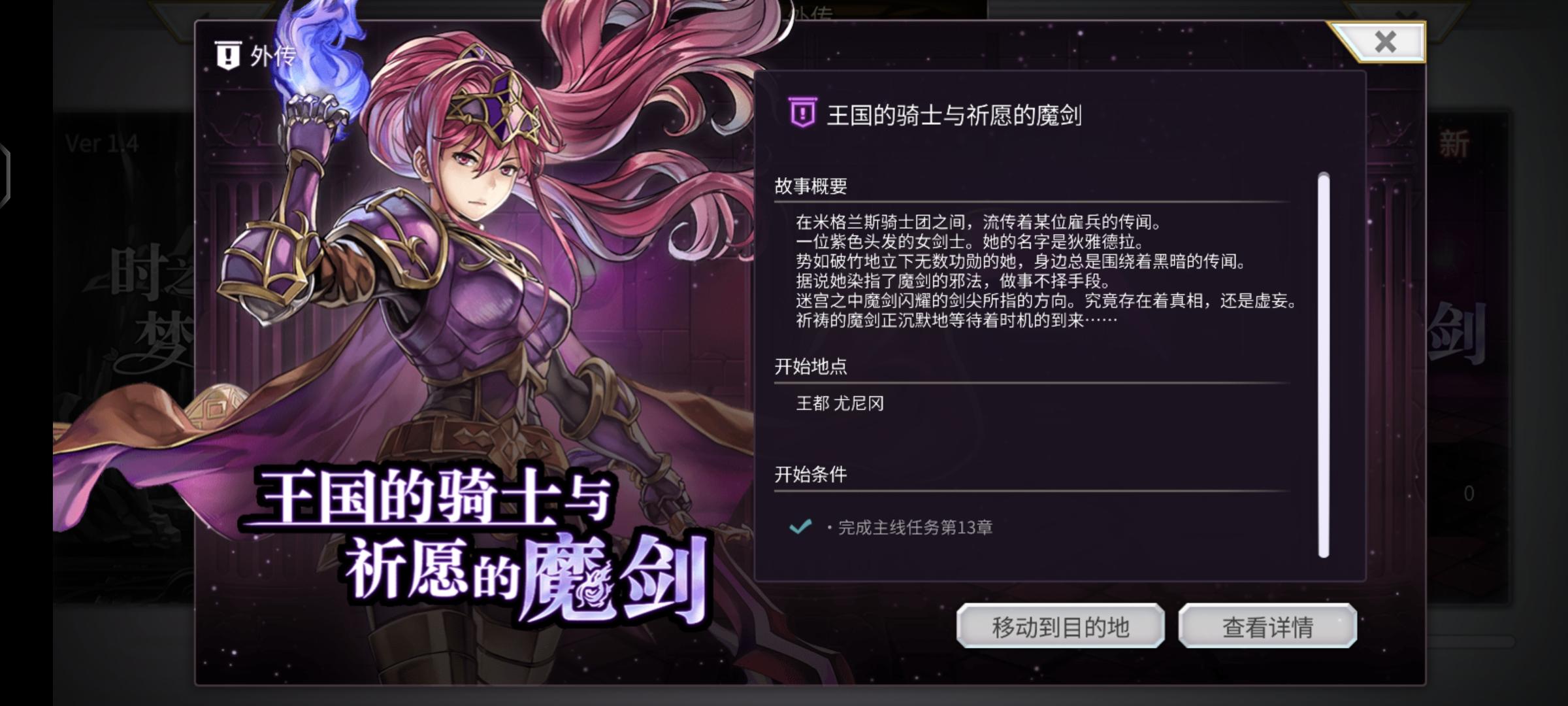The width and height of the screenshot is (1568, 706).
Task: Select the 开始条件 section heading
Action: coord(811,474)
